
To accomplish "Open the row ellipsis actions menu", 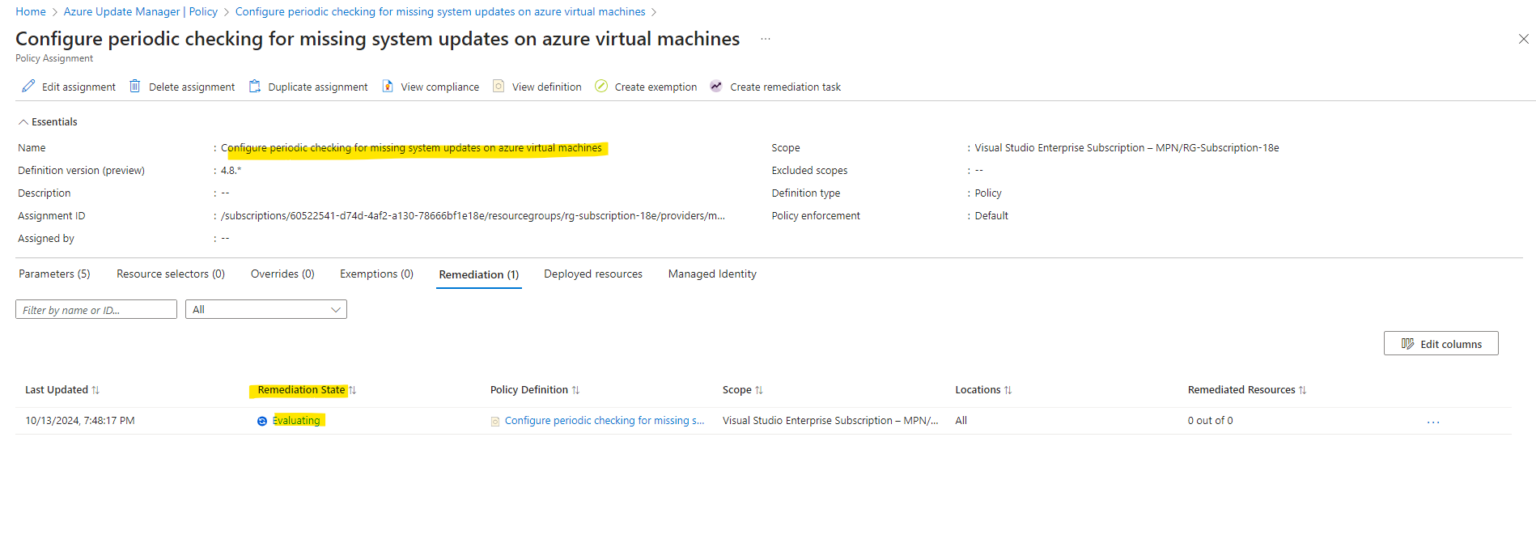I will 1433,422.
